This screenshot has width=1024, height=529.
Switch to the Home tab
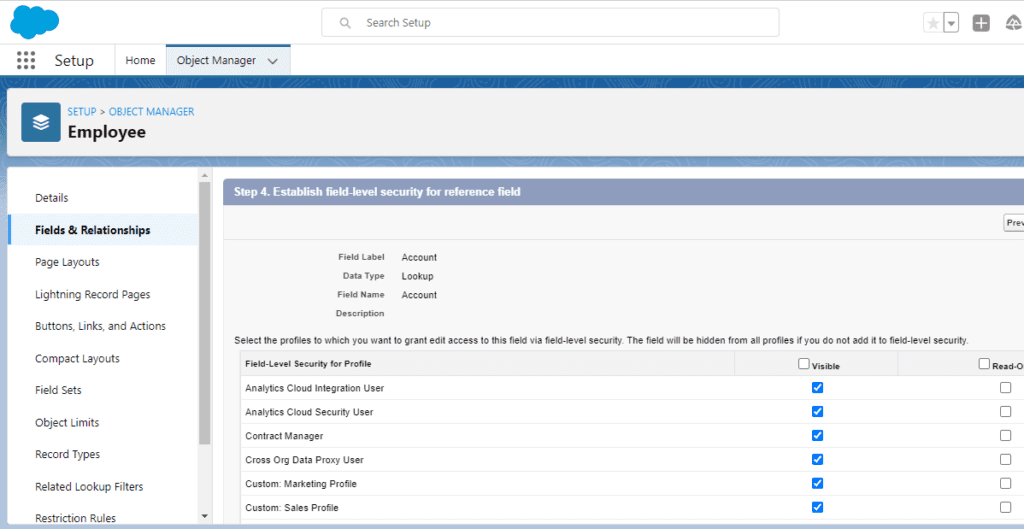(140, 60)
